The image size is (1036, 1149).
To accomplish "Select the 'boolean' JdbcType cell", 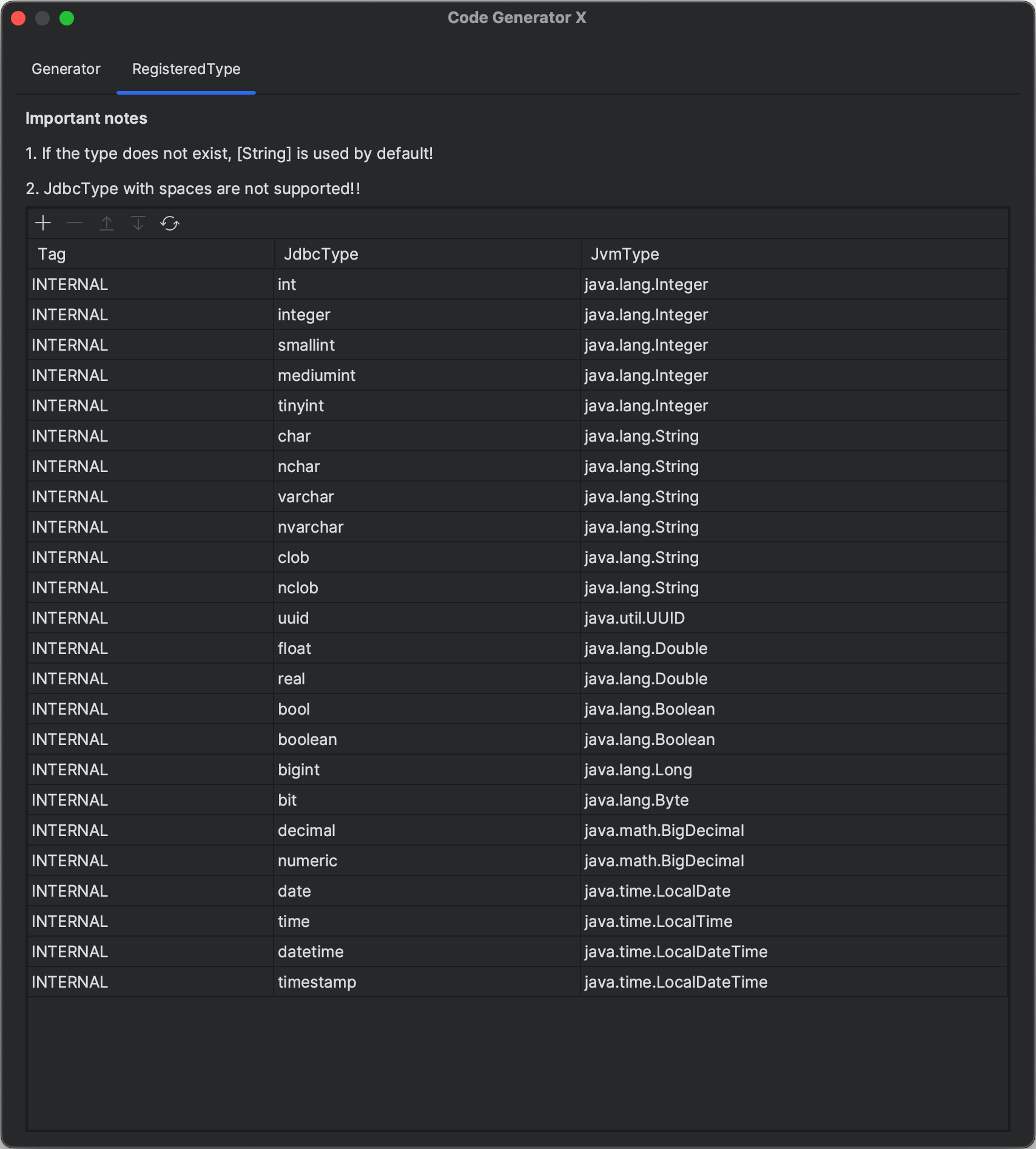I will pyautogui.click(x=427, y=740).
